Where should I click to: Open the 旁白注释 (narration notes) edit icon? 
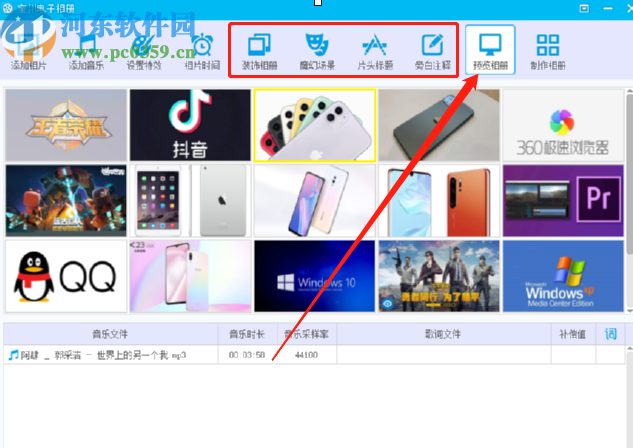(433, 45)
